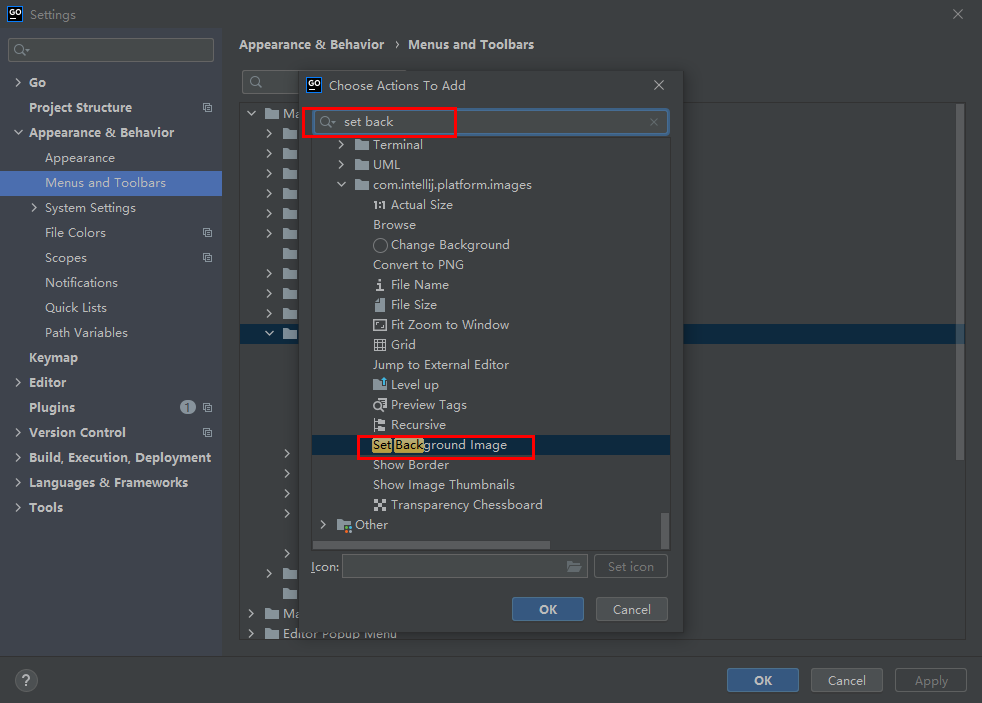Screen dimensions: 982x703
Task: Click the Recursive icon
Action: (380, 425)
